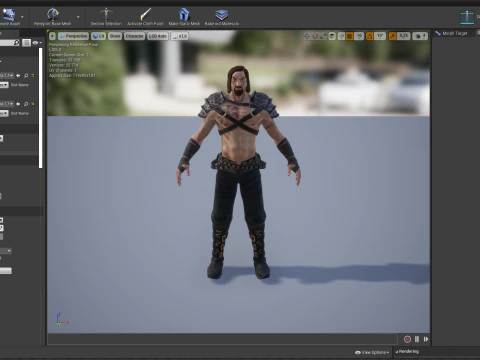The height and width of the screenshot is (360, 480).
Task: Select the scale gizmo tool
Action: click(x=323, y=36)
